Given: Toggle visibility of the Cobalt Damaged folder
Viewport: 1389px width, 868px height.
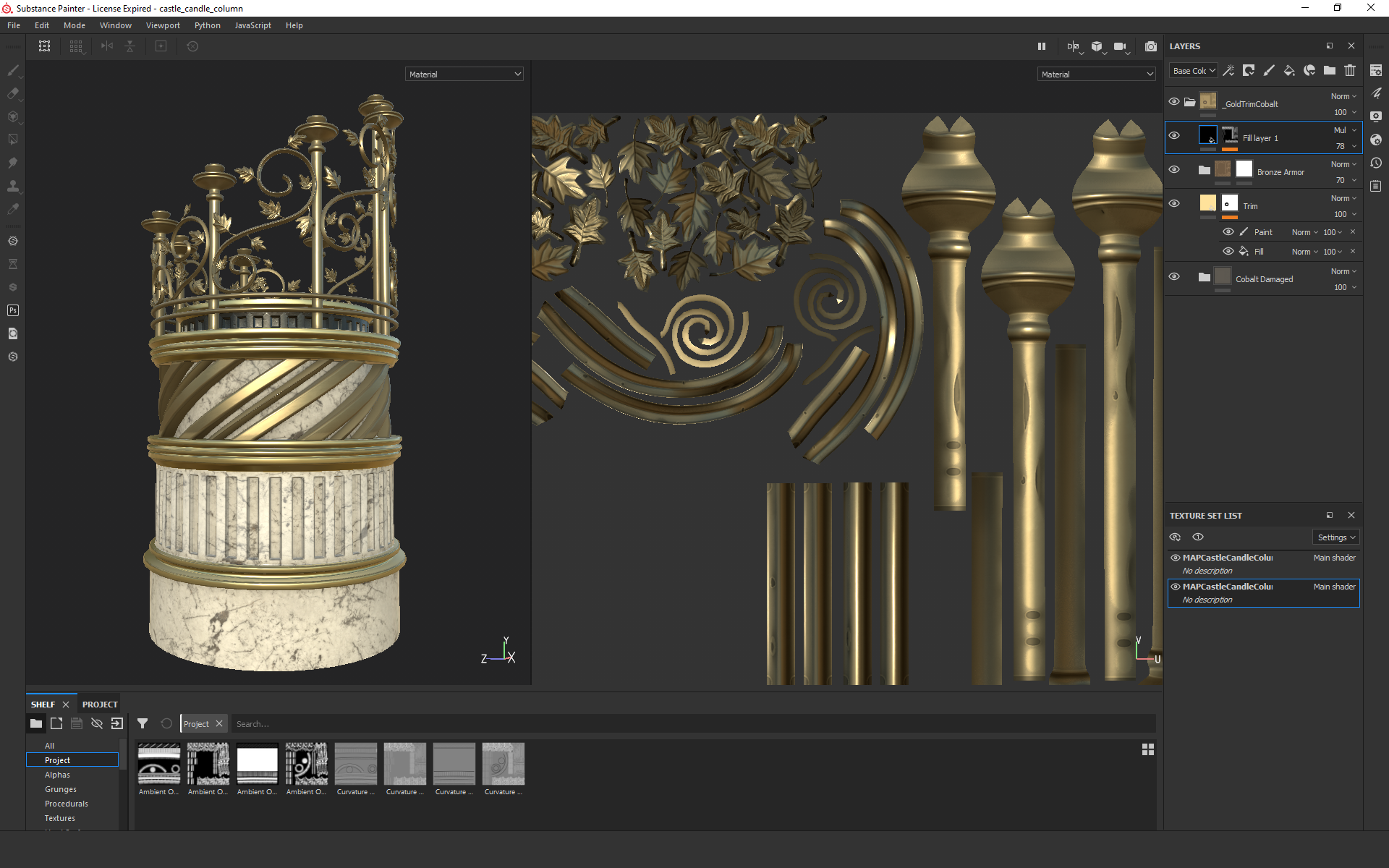Looking at the screenshot, I should click(x=1174, y=277).
